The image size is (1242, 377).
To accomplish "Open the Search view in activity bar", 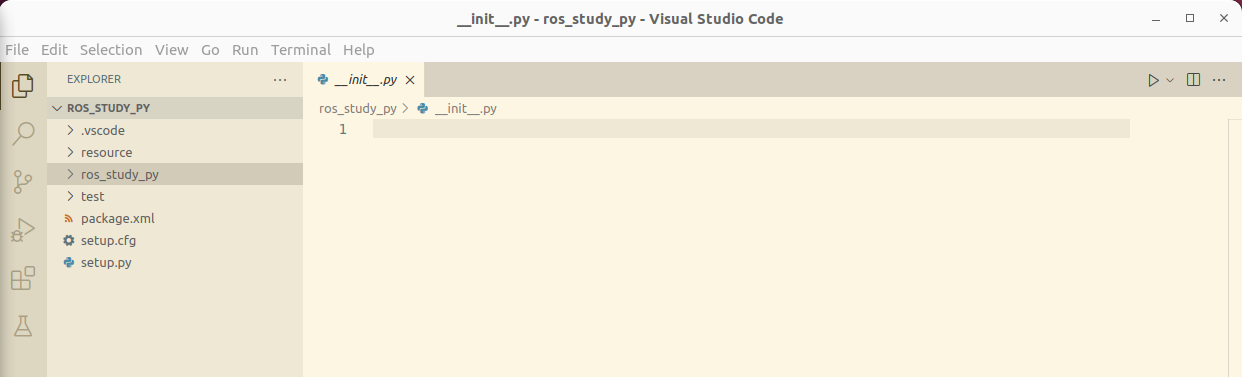I will (x=23, y=133).
